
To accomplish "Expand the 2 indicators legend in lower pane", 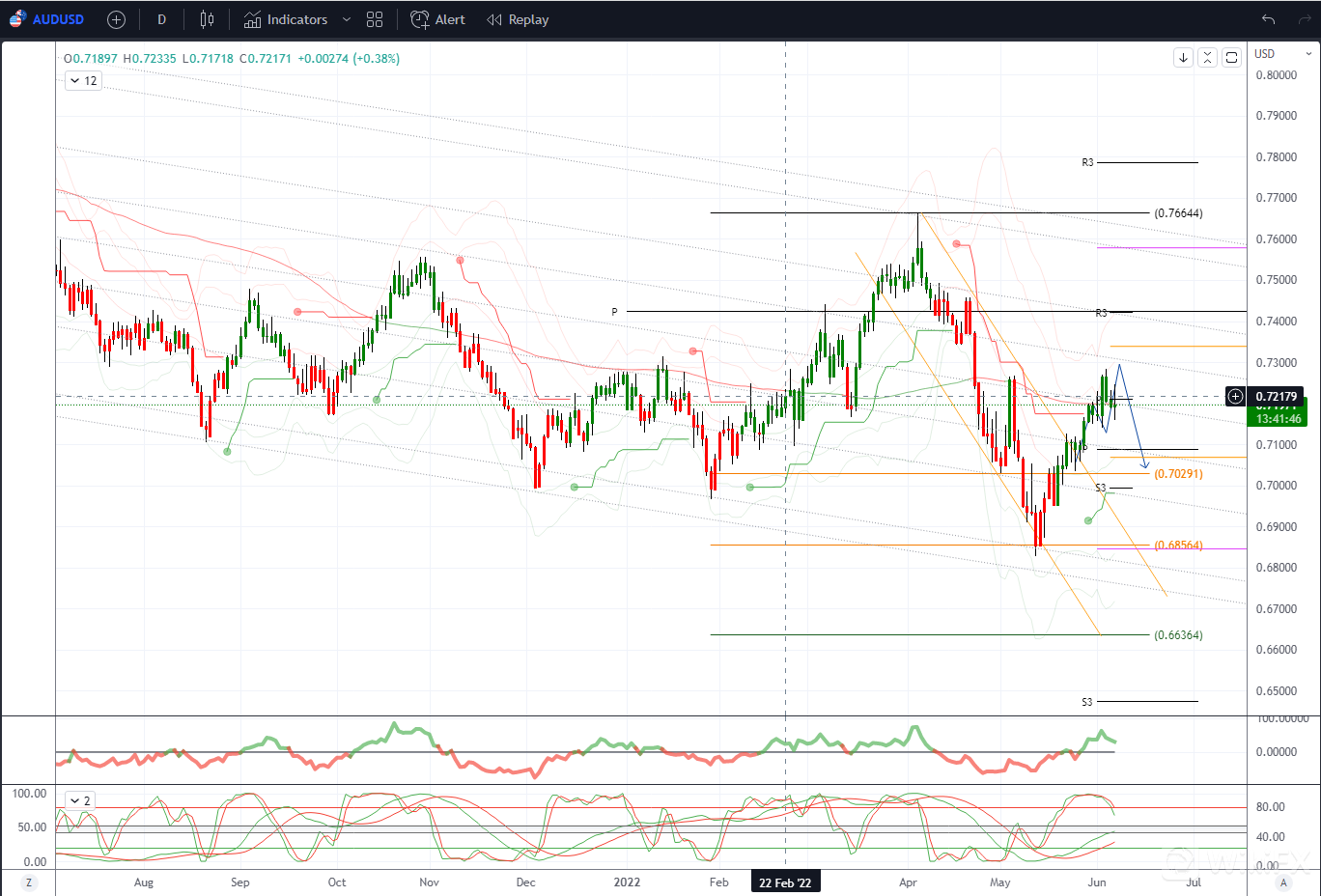I will 79,800.
